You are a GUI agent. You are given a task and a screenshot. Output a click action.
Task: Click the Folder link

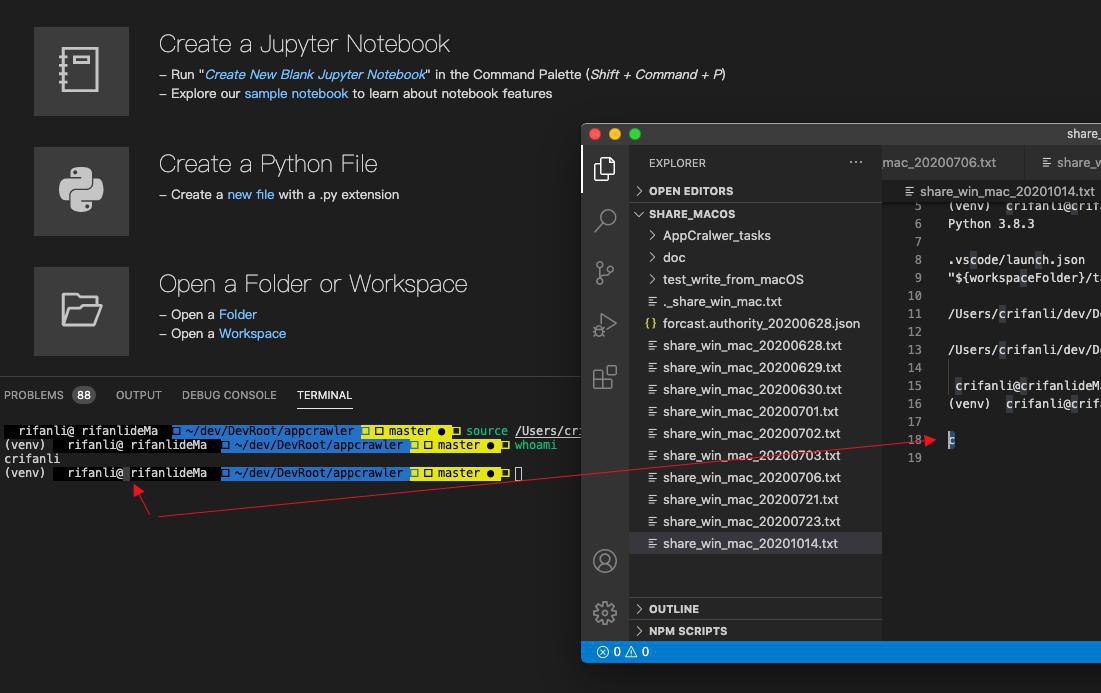[x=237, y=315]
